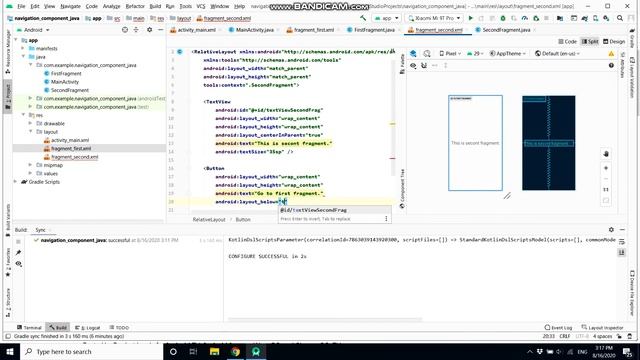
Task: Toggle the View Options eye icon in design toolbar
Action: pos(413,65)
